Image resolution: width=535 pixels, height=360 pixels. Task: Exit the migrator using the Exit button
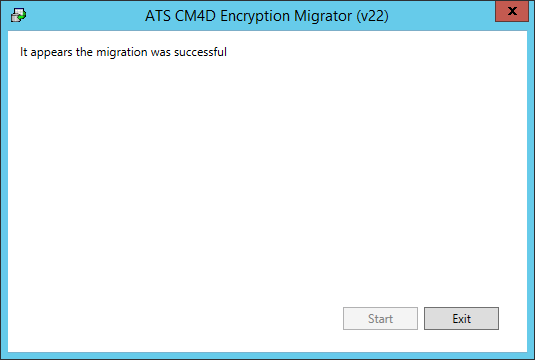tap(461, 318)
